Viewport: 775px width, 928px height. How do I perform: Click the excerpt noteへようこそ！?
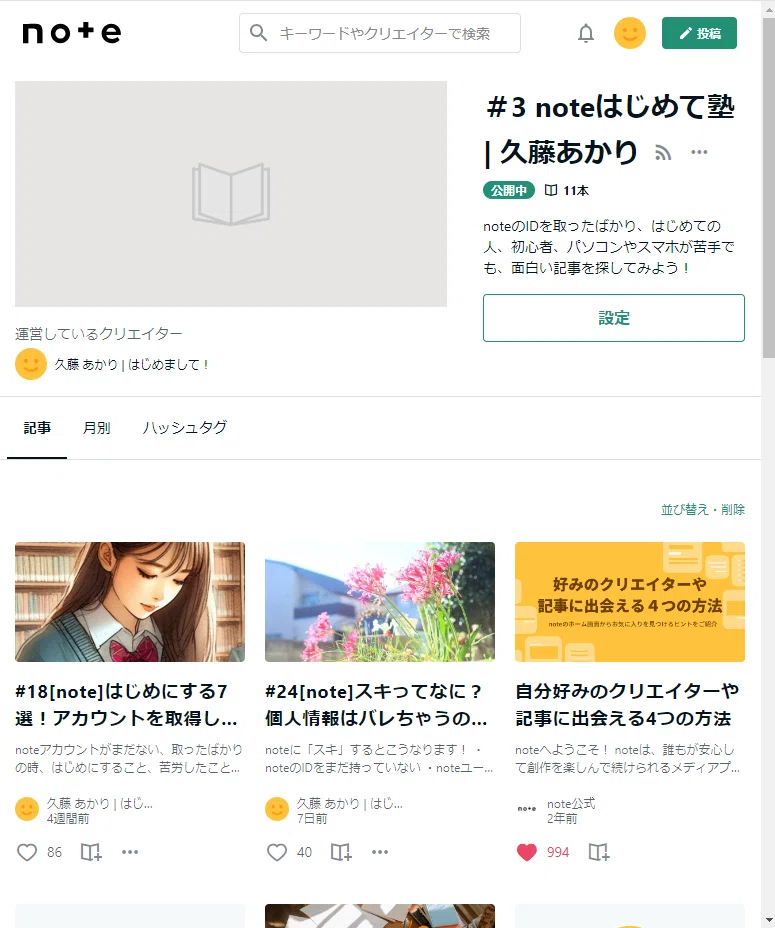coord(628,759)
